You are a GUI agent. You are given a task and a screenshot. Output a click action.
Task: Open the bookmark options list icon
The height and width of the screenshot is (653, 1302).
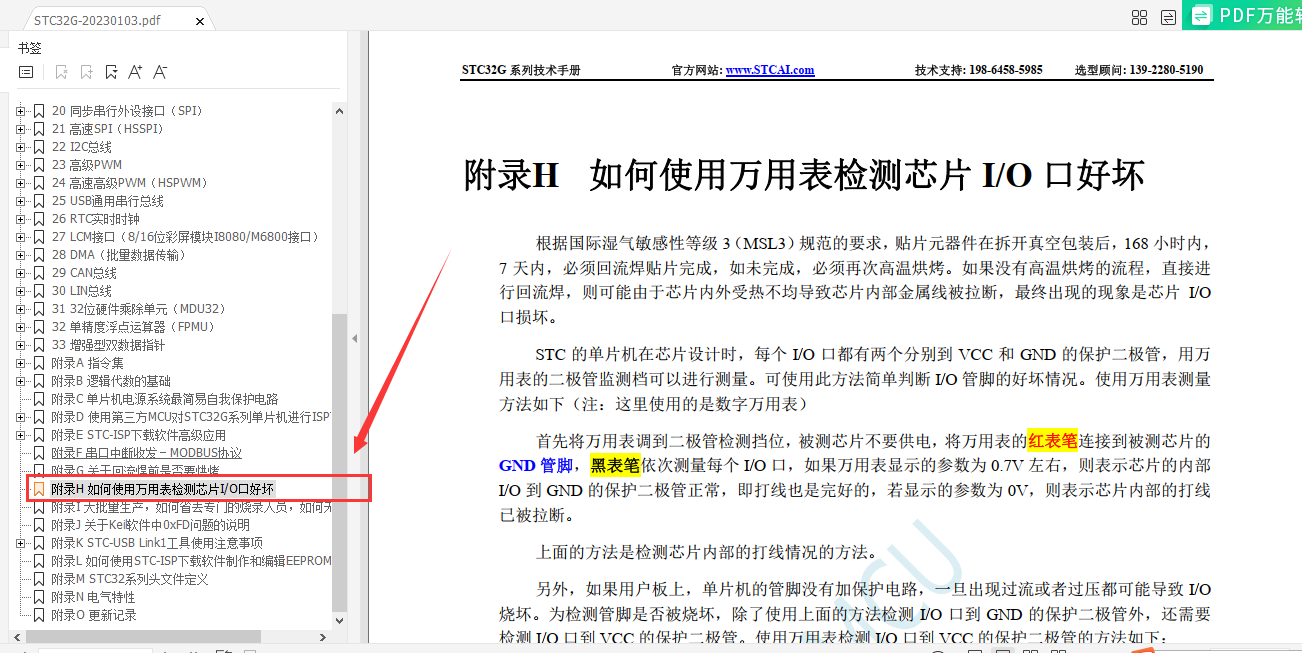click(26, 72)
